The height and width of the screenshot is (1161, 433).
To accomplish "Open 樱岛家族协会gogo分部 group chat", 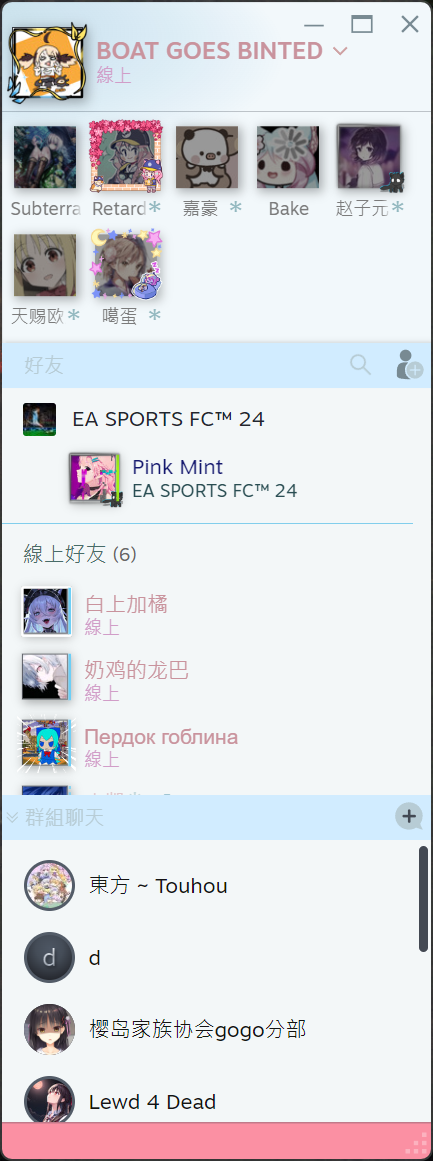I will point(216,1029).
